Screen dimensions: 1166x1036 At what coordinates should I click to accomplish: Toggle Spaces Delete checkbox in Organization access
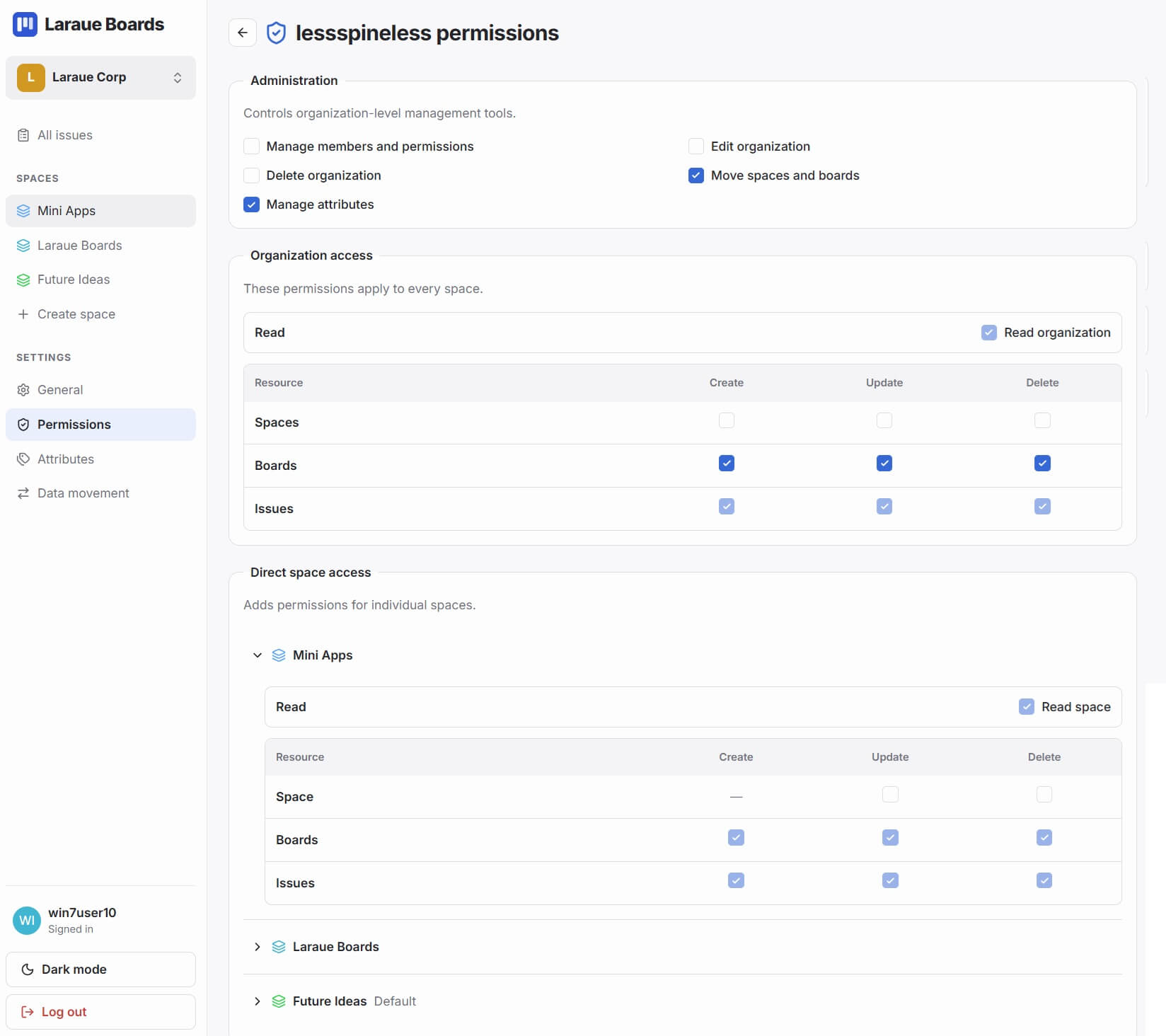click(x=1042, y=420)
